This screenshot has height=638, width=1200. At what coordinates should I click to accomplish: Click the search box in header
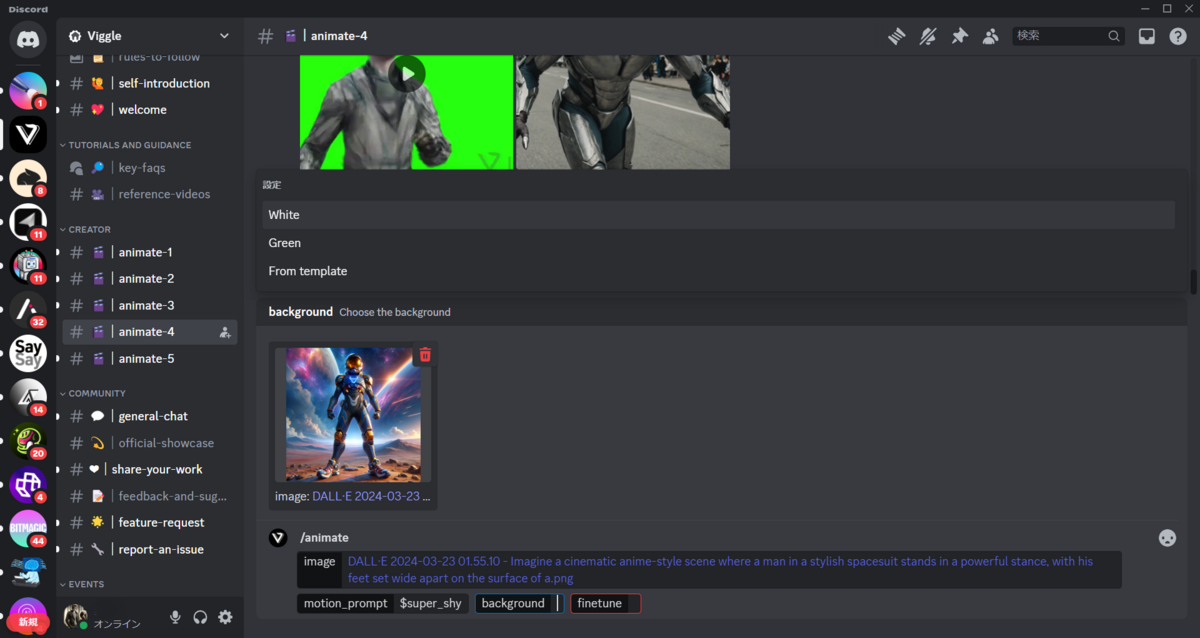click(x=1068, y=36)
